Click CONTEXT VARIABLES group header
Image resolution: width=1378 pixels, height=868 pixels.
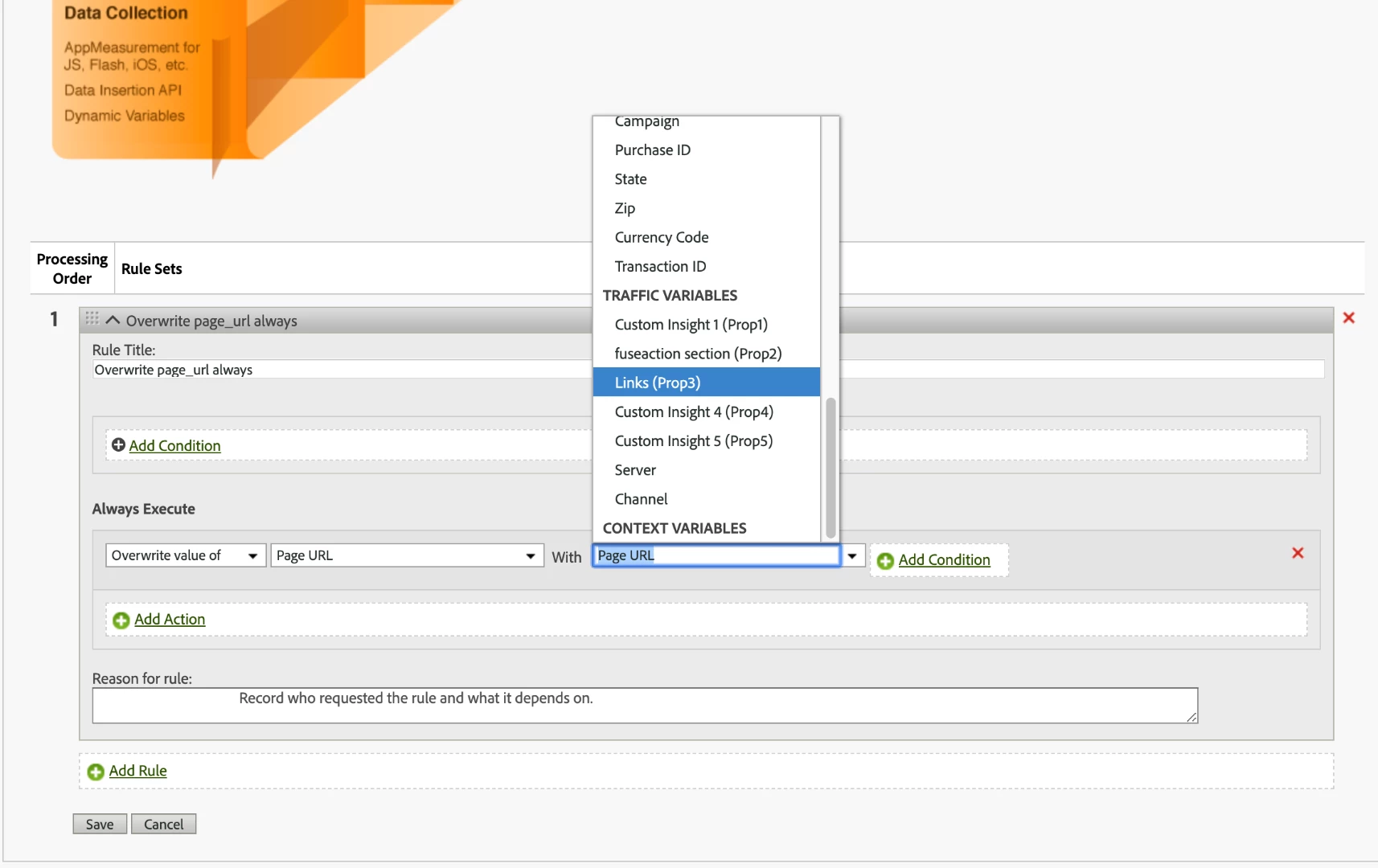coord(675,528)
